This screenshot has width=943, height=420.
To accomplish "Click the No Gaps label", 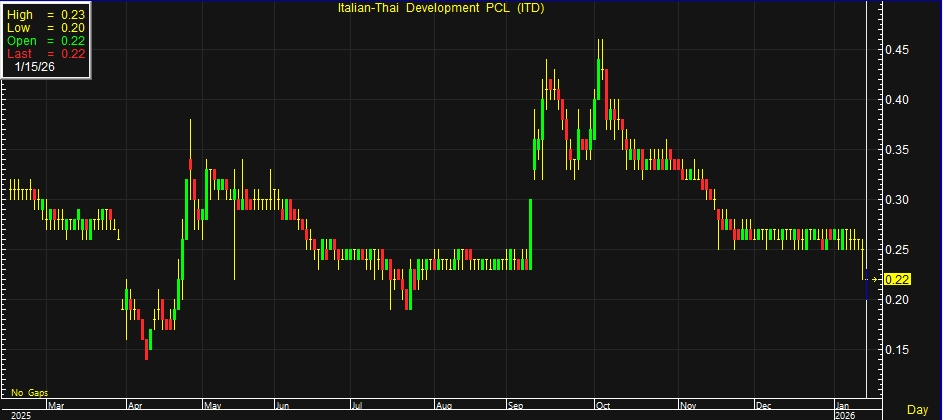I will pyautogui.click(x=29, y=393).
